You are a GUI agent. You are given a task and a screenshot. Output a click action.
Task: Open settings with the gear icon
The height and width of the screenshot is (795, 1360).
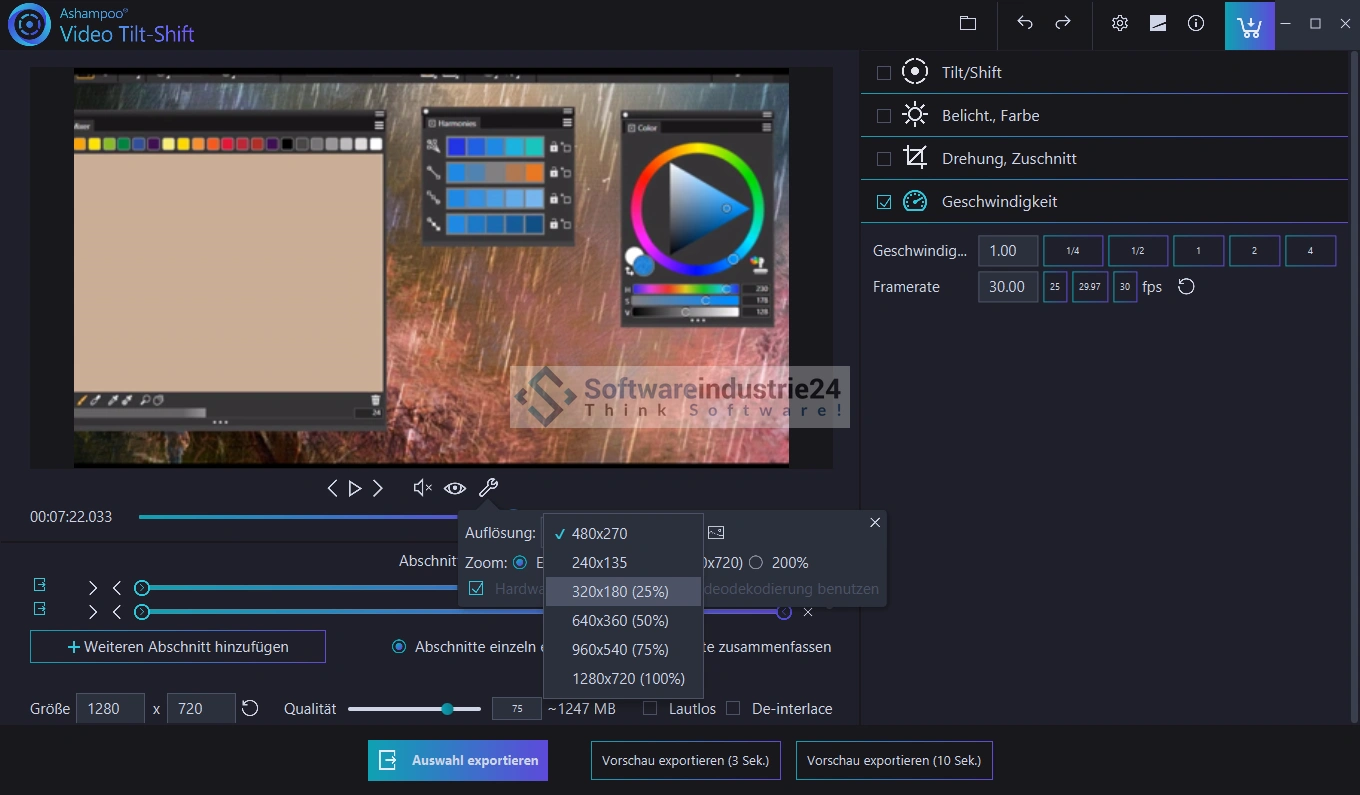coord(1120,23)
